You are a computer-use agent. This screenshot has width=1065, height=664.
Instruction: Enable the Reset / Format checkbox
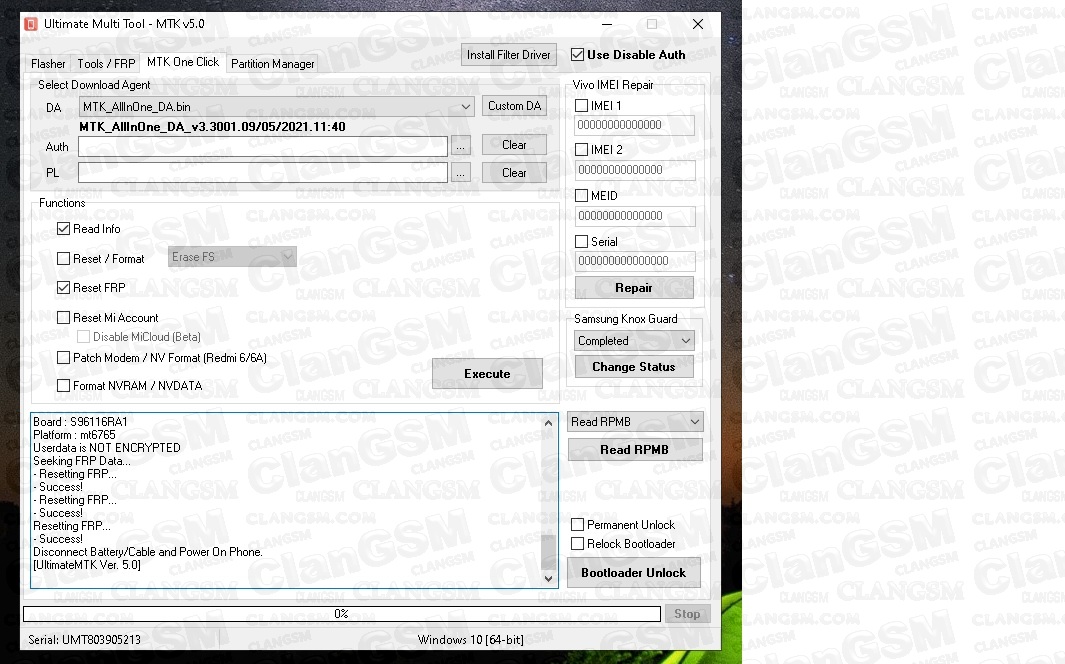click(64, 259)
